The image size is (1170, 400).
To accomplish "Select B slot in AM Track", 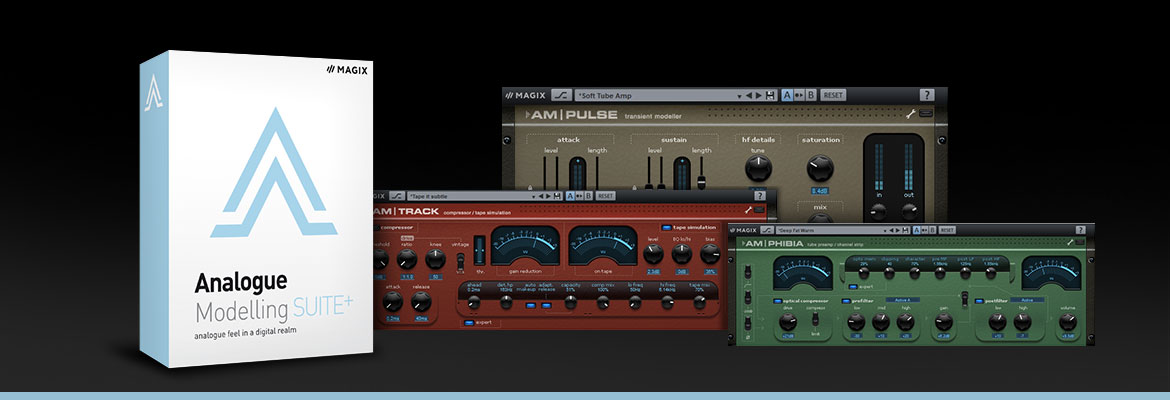I will (x=589, y=196).
